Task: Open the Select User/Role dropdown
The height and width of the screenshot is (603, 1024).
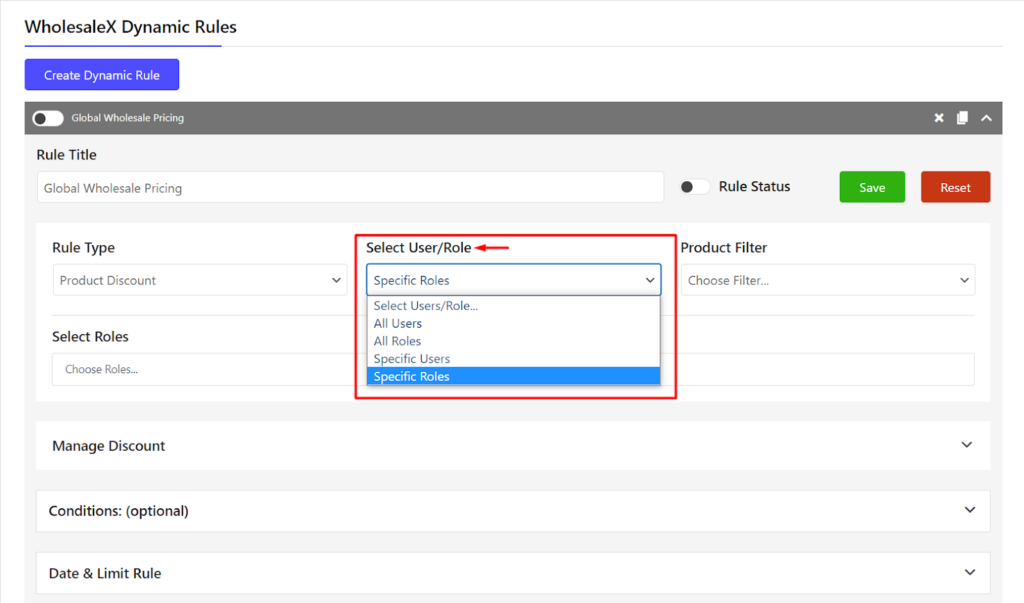Action: (x=513, y=280)
